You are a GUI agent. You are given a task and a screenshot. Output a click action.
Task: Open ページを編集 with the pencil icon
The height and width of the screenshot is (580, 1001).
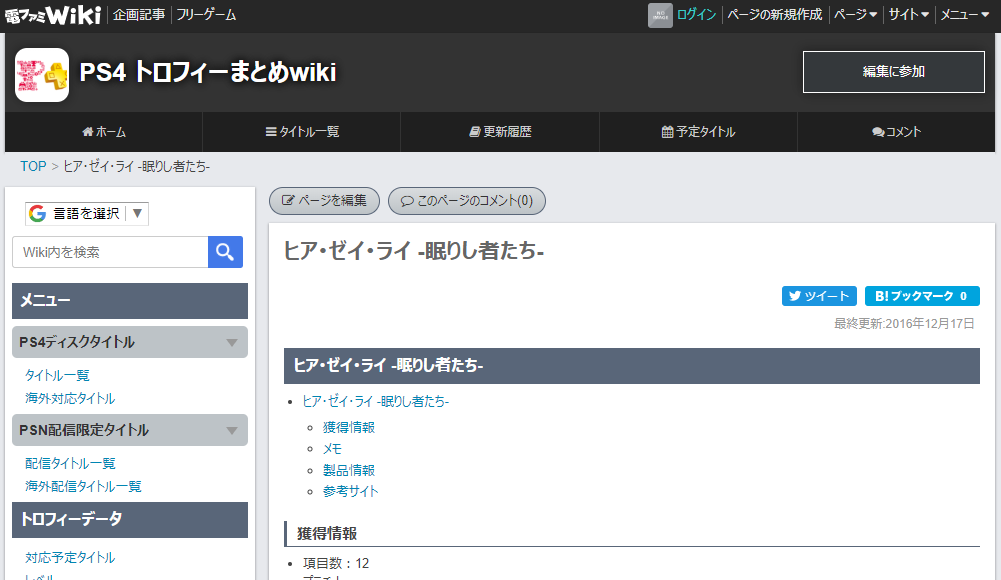click(324, 201)
